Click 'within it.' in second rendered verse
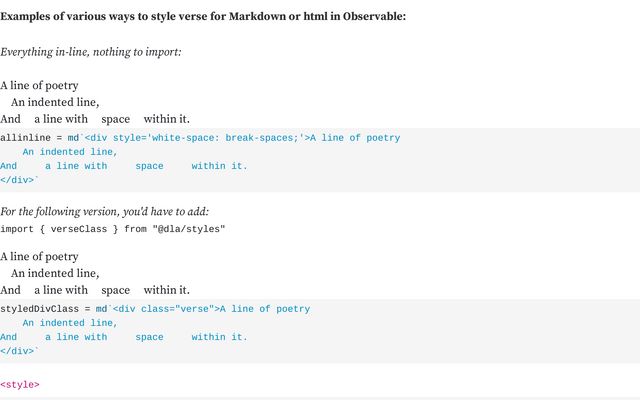Screen dimensions: 640x400 tap(167, 290)
